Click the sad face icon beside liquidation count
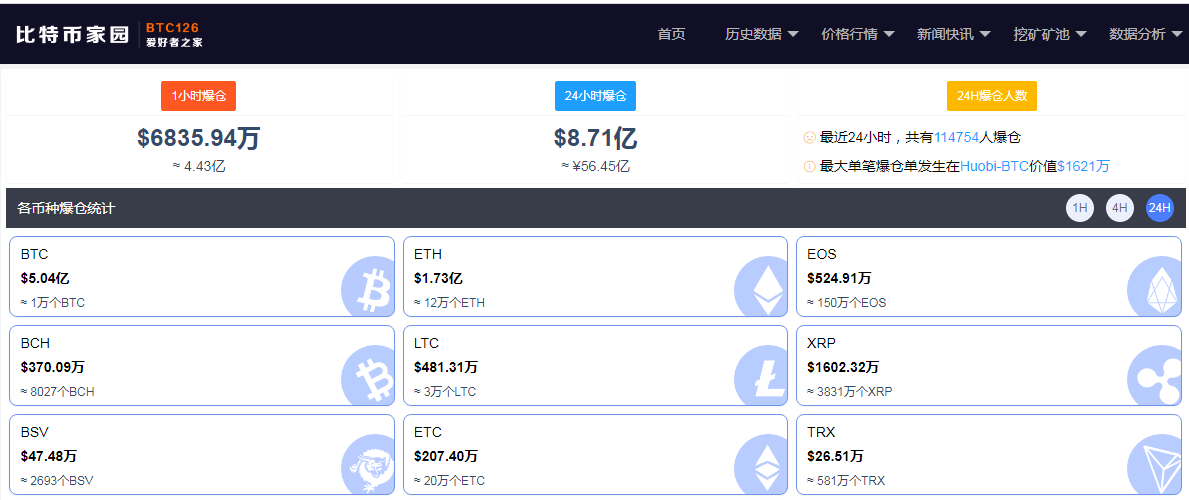Viewport: 1189px width, 500px height. point(809,138)
